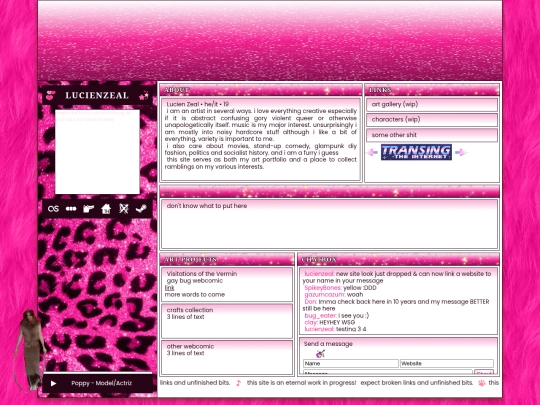Click 'Poppy - Model/Actriz' track title
The height and width of the screenshot is (405, 540).
(x=102, y=383)
